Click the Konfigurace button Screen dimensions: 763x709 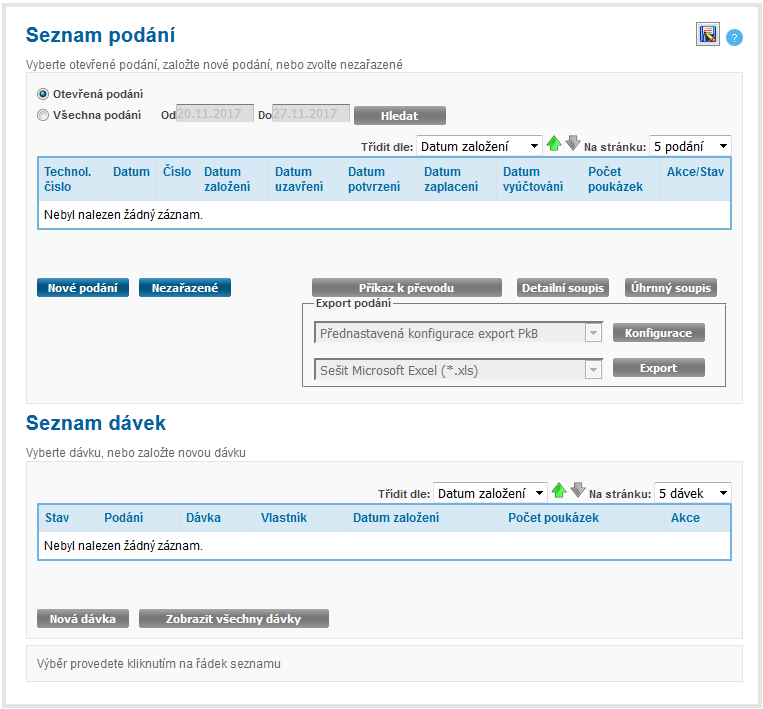point(658,333)
